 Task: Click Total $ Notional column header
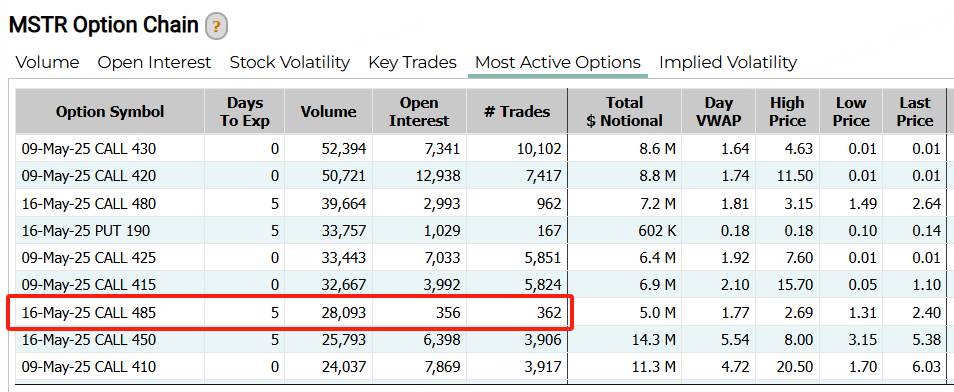point(625,111)
